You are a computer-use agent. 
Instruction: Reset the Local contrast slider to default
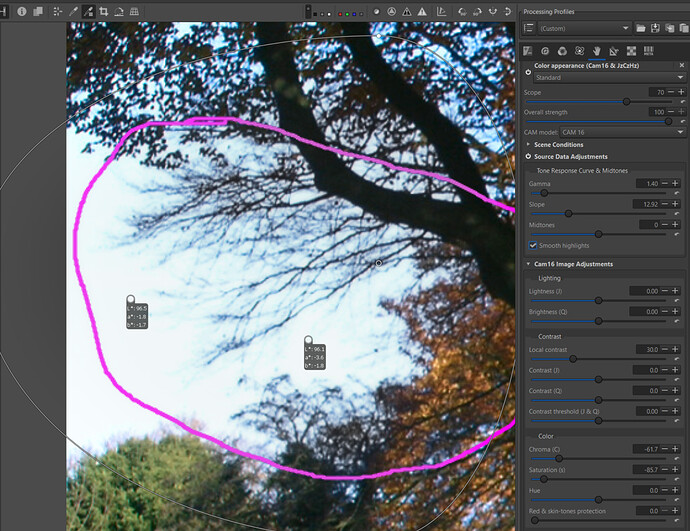point(677,359)
